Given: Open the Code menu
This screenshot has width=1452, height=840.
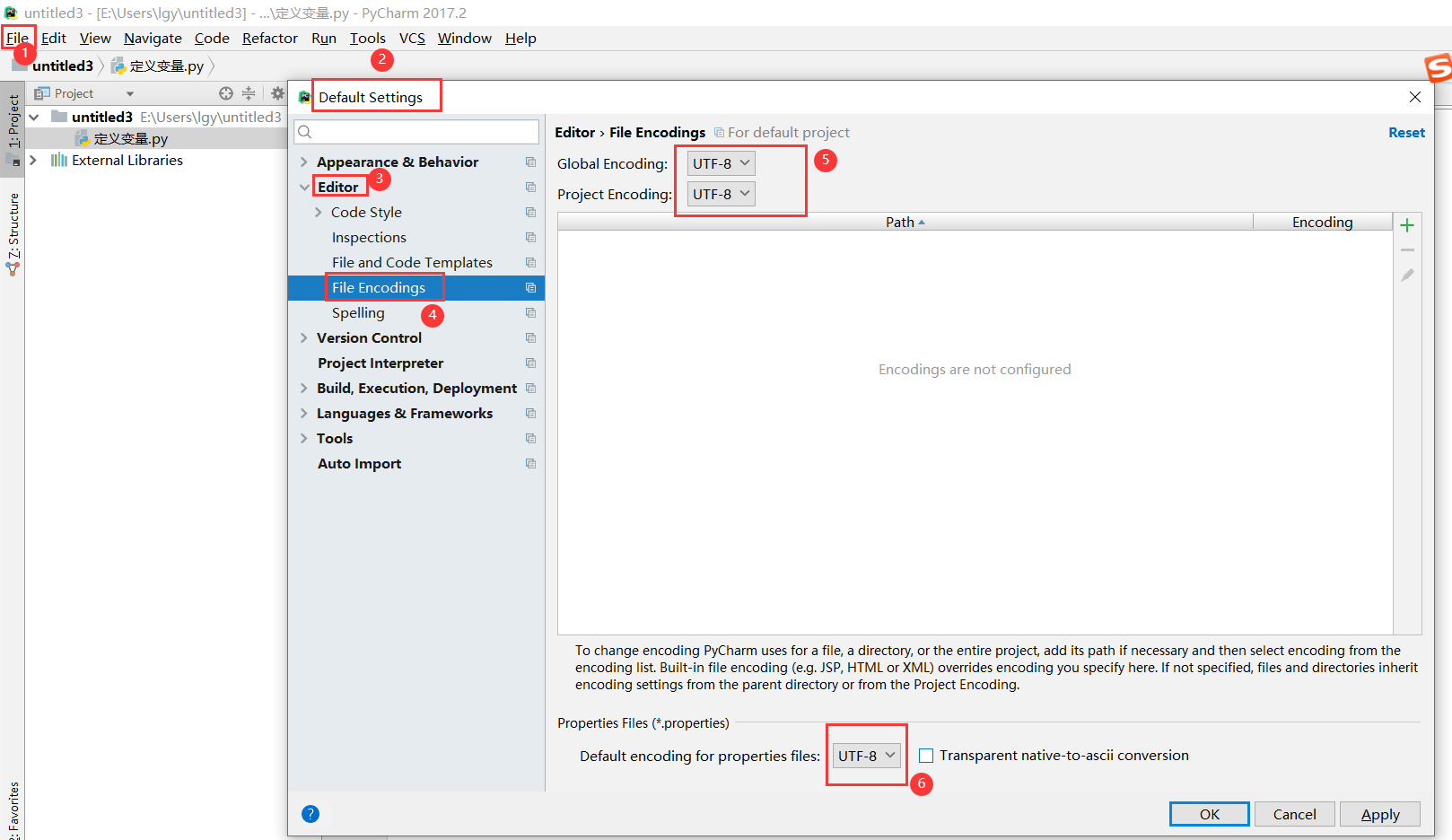Looking at the screenshot, I should 212,38.
